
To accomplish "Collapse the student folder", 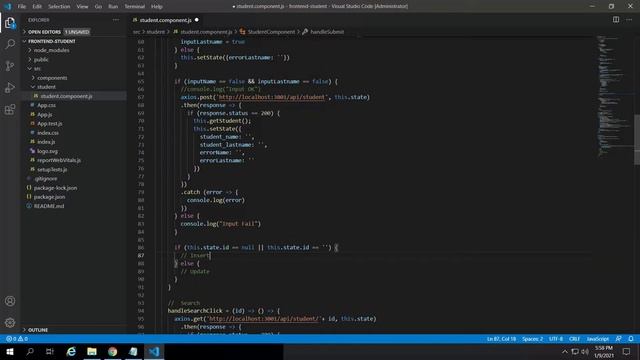I will coord(46,87).
